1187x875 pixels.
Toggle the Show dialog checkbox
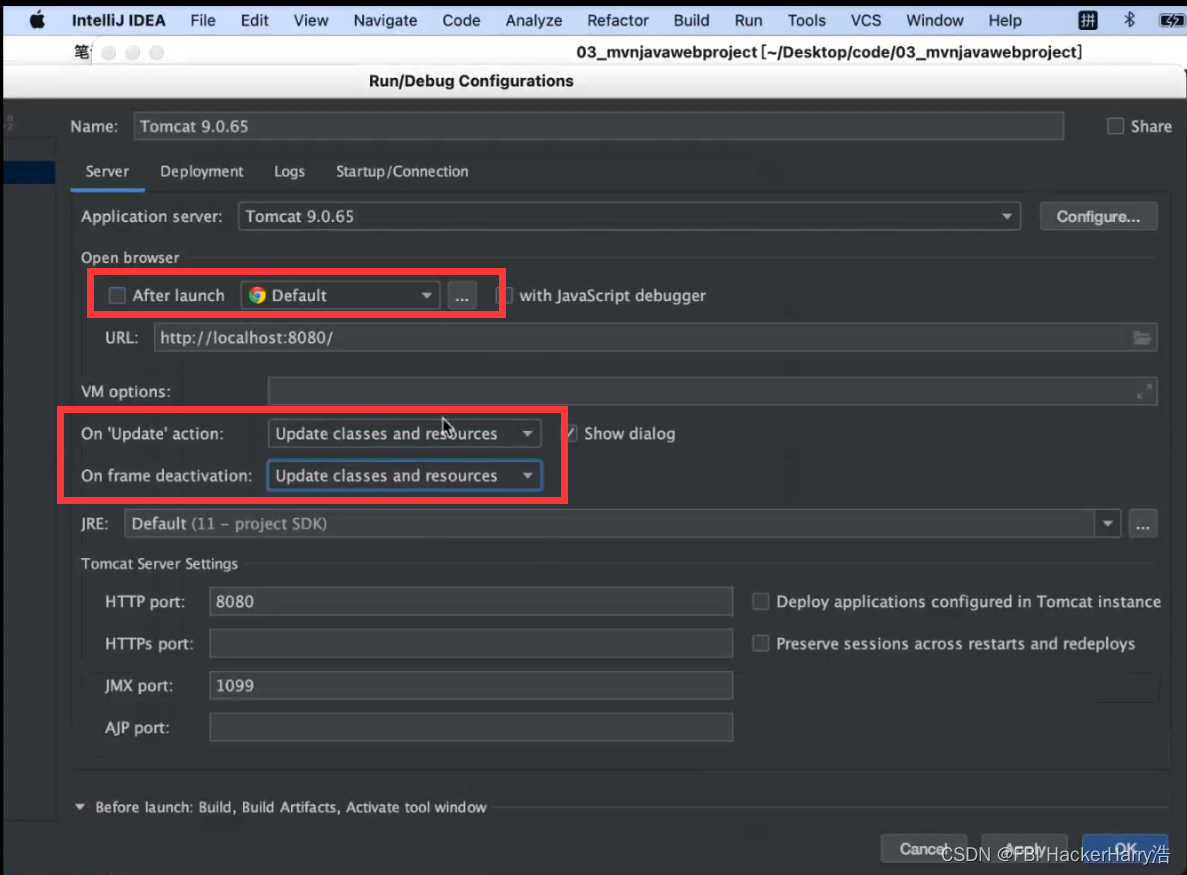pyautogui.click(x=570, y=434)
